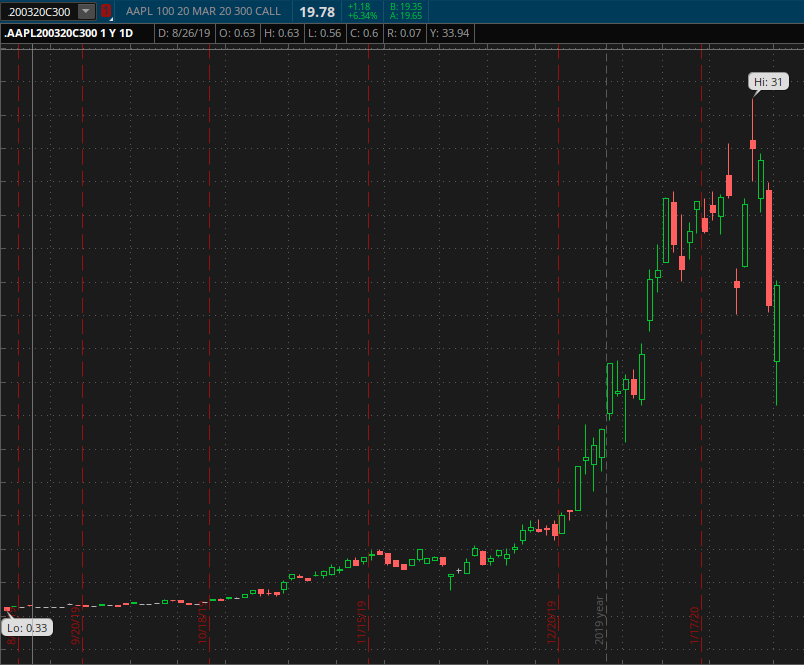804x665 pixels.
Task: Click the 1/17/20 expiration date marker
Action: click(x=695, y=626)
